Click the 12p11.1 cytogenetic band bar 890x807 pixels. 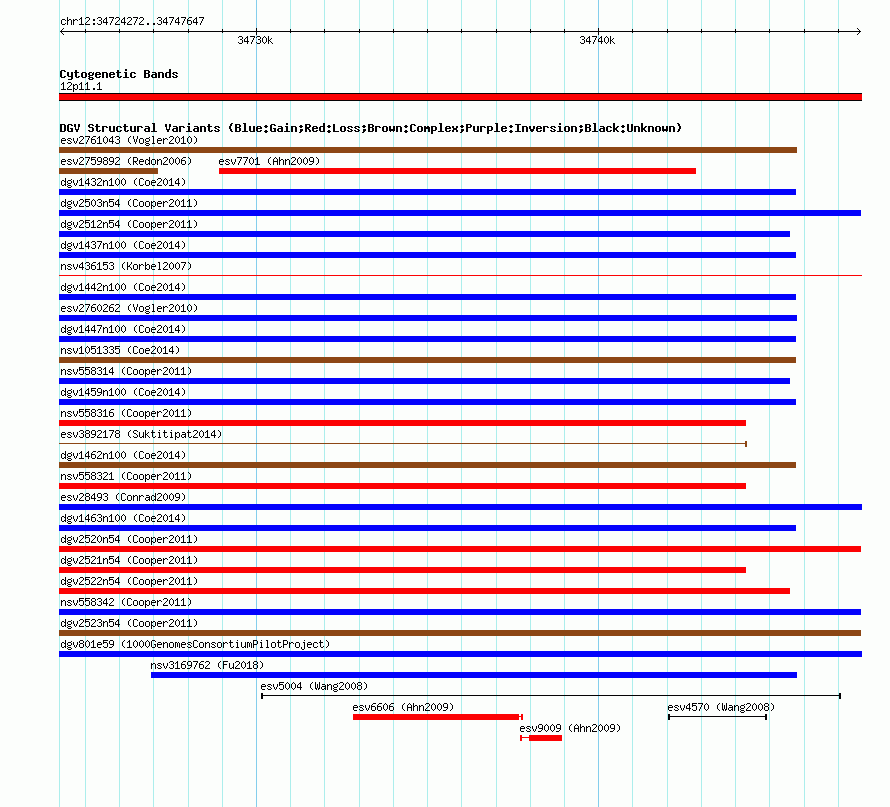pos(460,97)
